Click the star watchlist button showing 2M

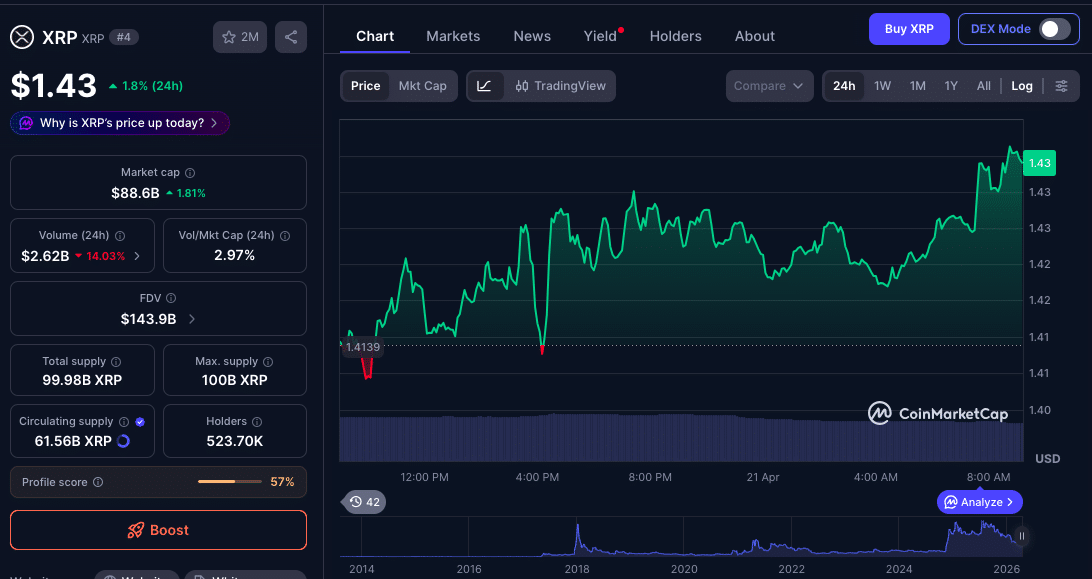240,37
